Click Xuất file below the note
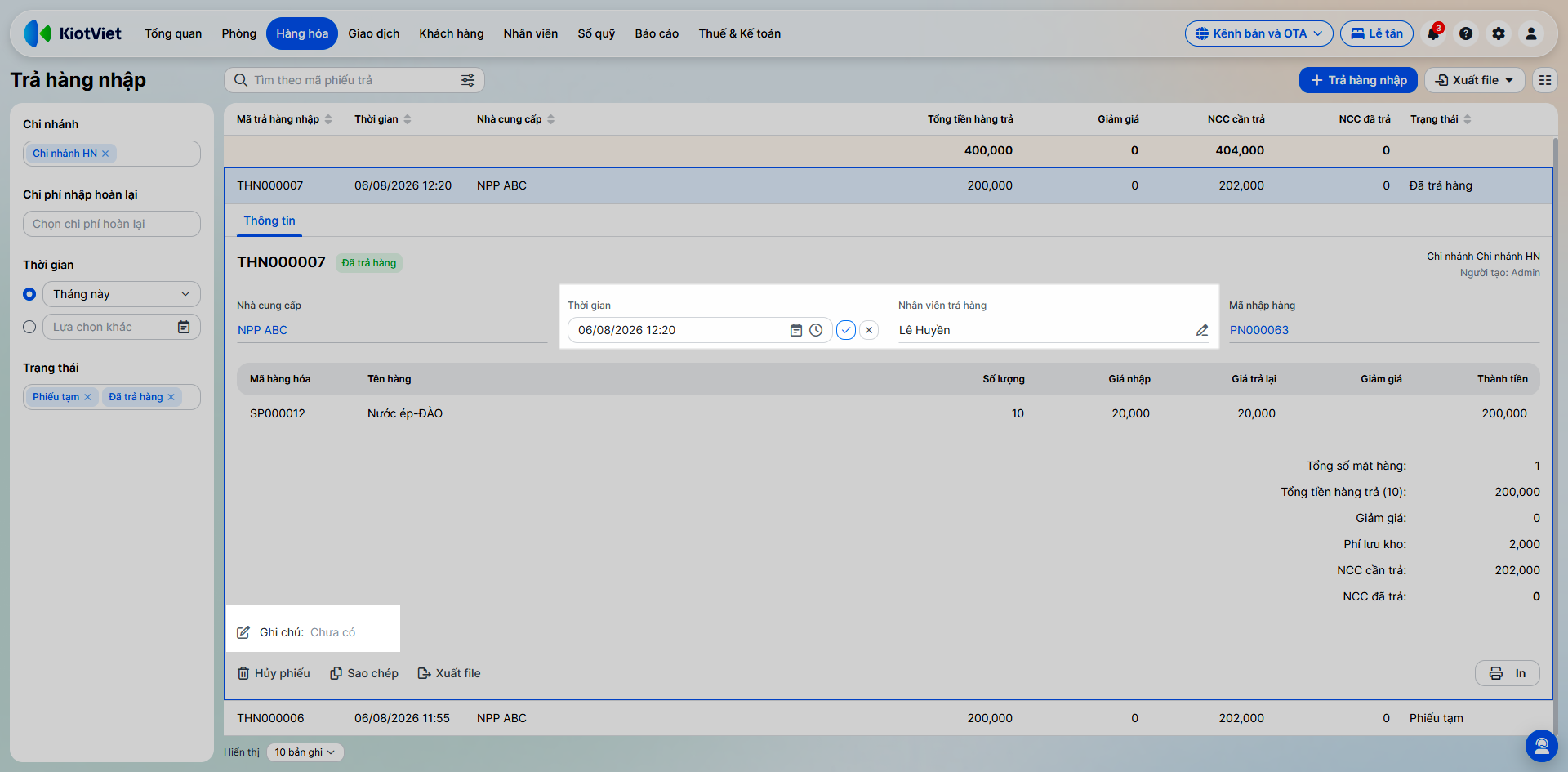1568x772 pixels. click(449, 673)
